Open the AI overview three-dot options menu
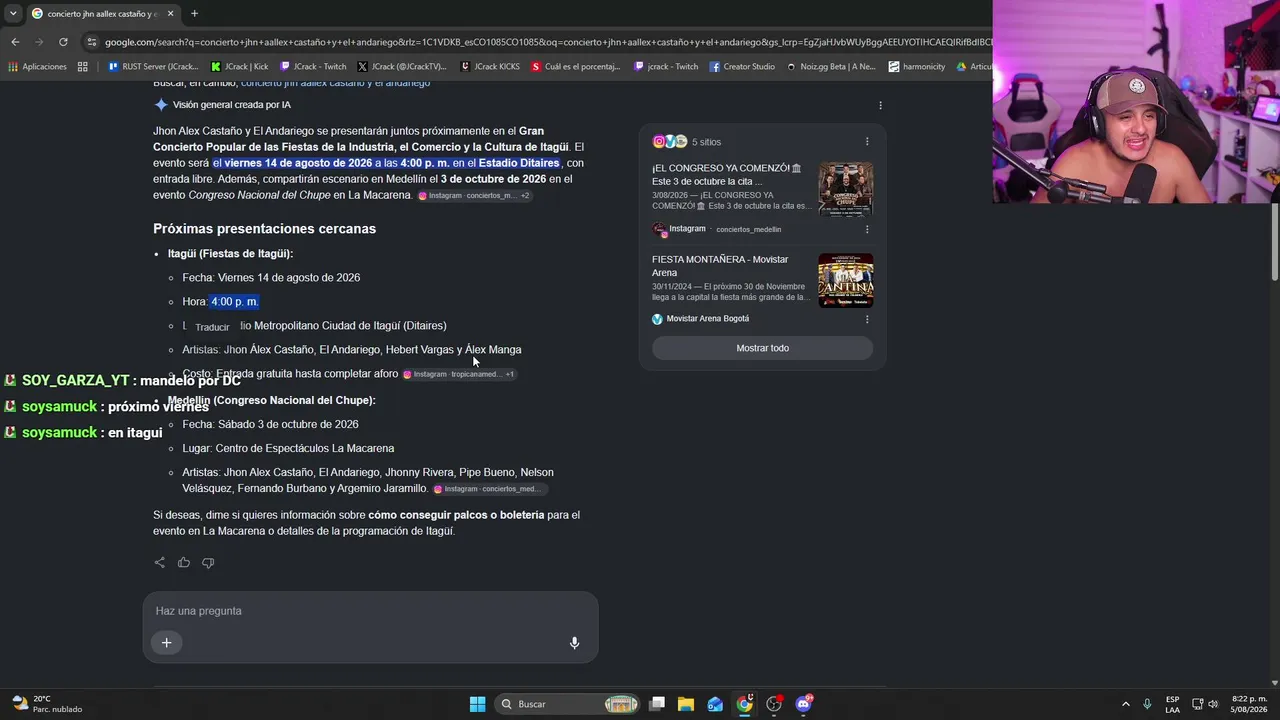 point(880,105)
